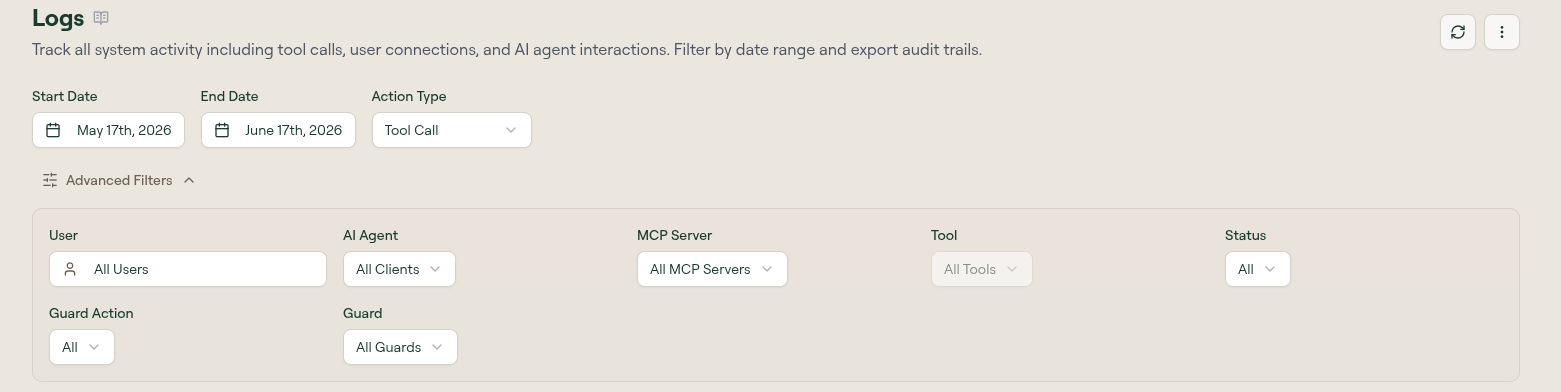This screenshot has height=392, width=1561.
Task: Open the Guard Action All dropdown
Action: click(81, 347)
